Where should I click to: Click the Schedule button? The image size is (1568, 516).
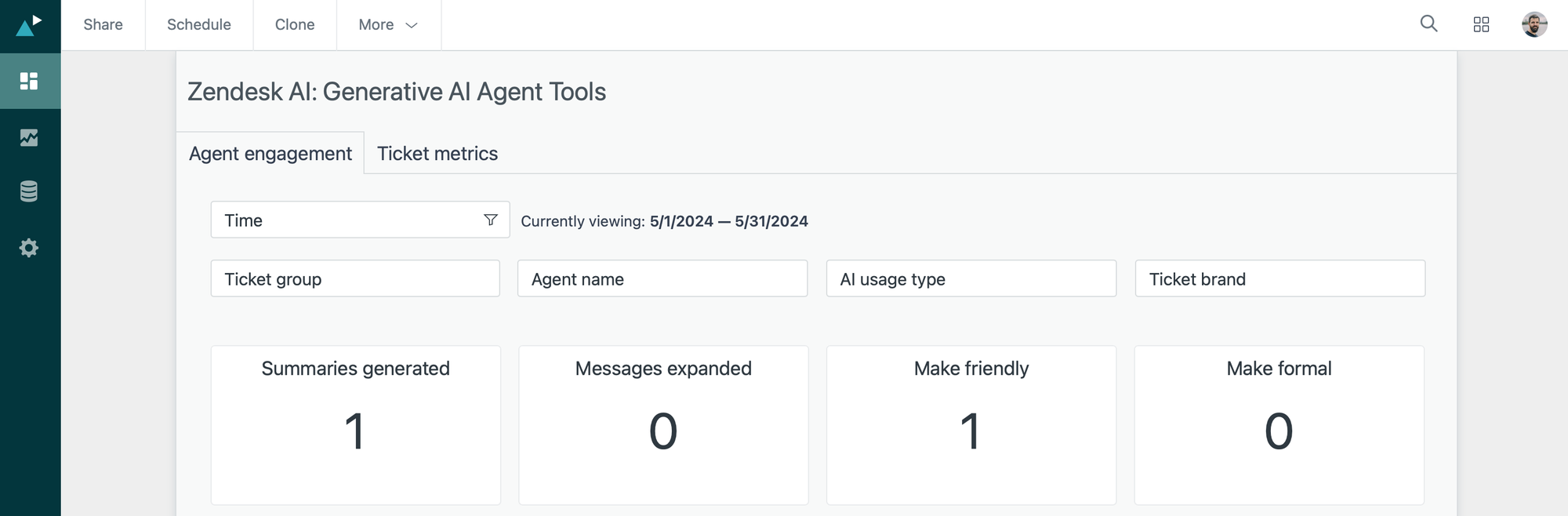(199, 25)
